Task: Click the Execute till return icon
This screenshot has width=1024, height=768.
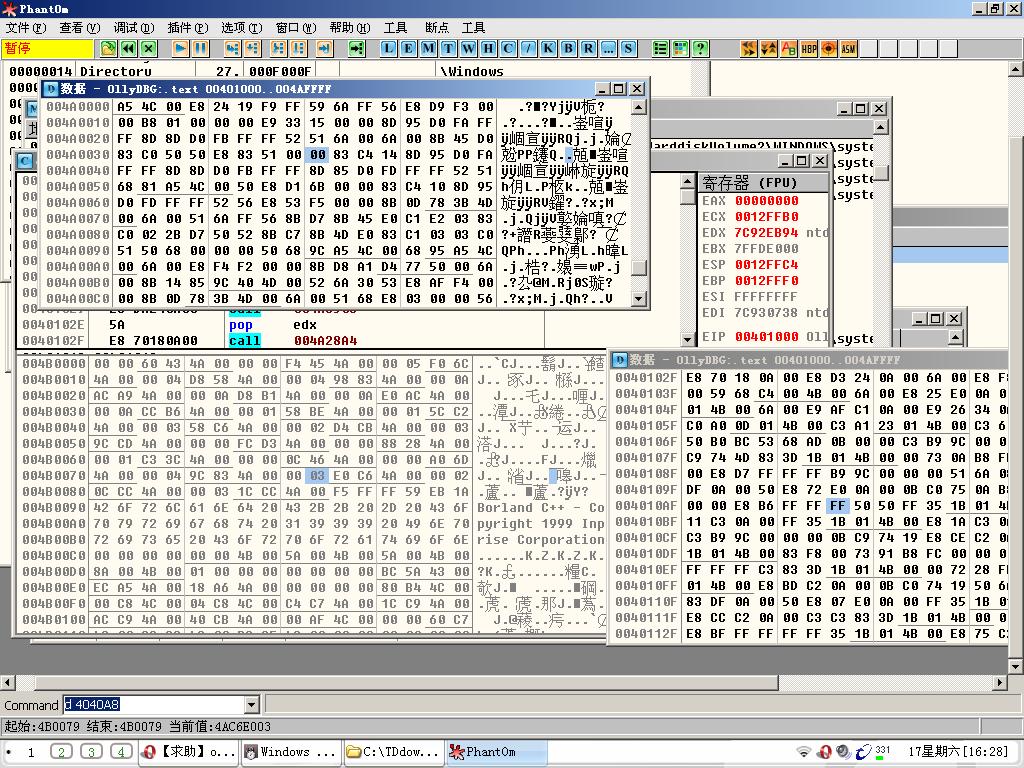Action: 325,48
